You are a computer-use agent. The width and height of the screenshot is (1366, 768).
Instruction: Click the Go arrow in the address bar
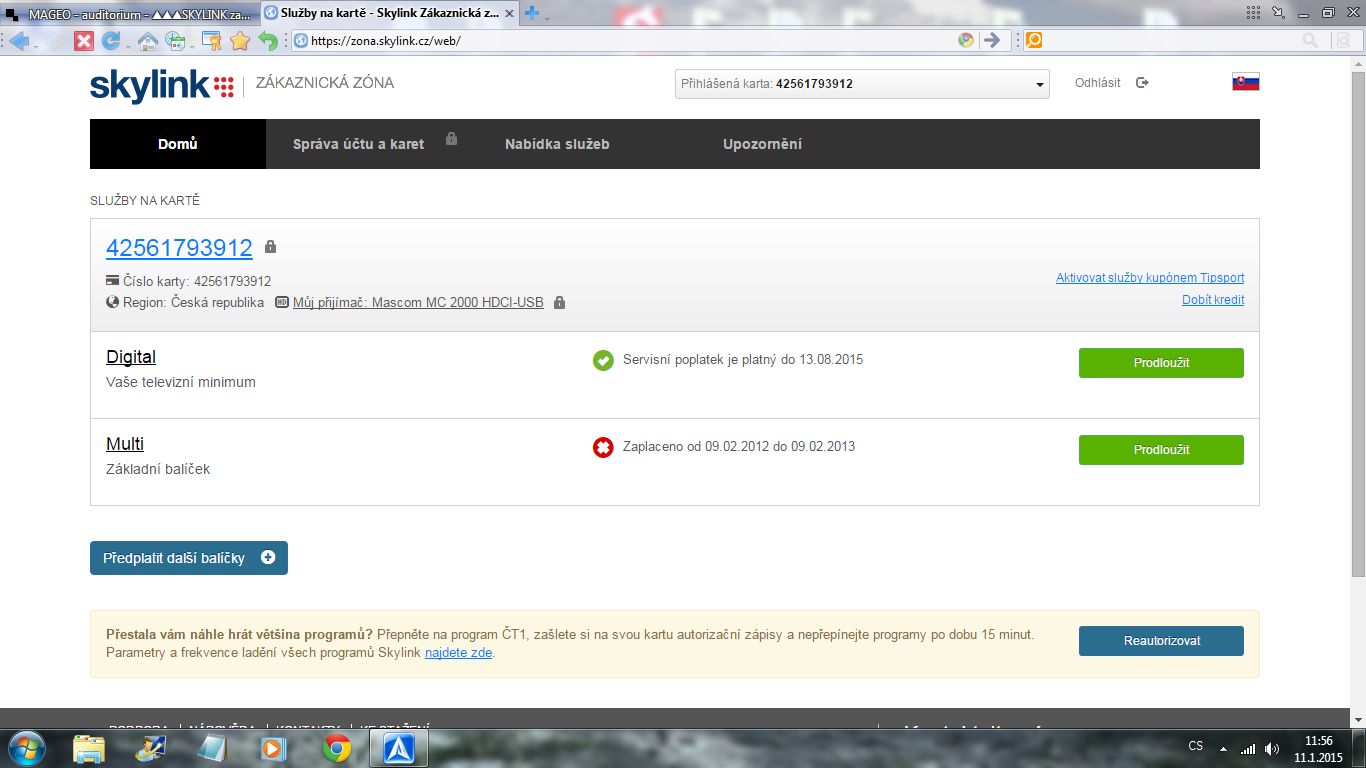click(x=991, y=40)
